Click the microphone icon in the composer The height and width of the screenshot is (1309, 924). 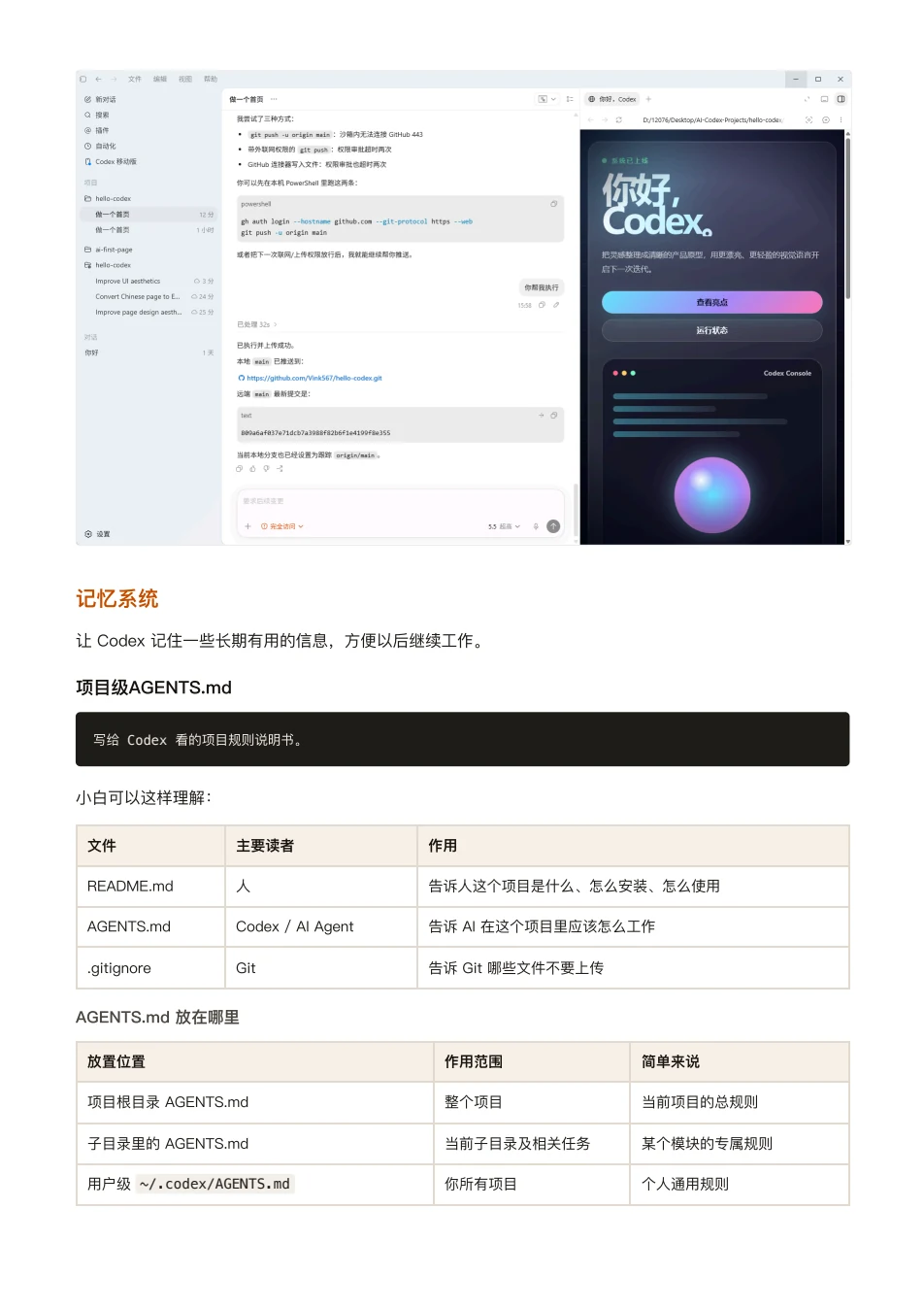tap(536, 526)
